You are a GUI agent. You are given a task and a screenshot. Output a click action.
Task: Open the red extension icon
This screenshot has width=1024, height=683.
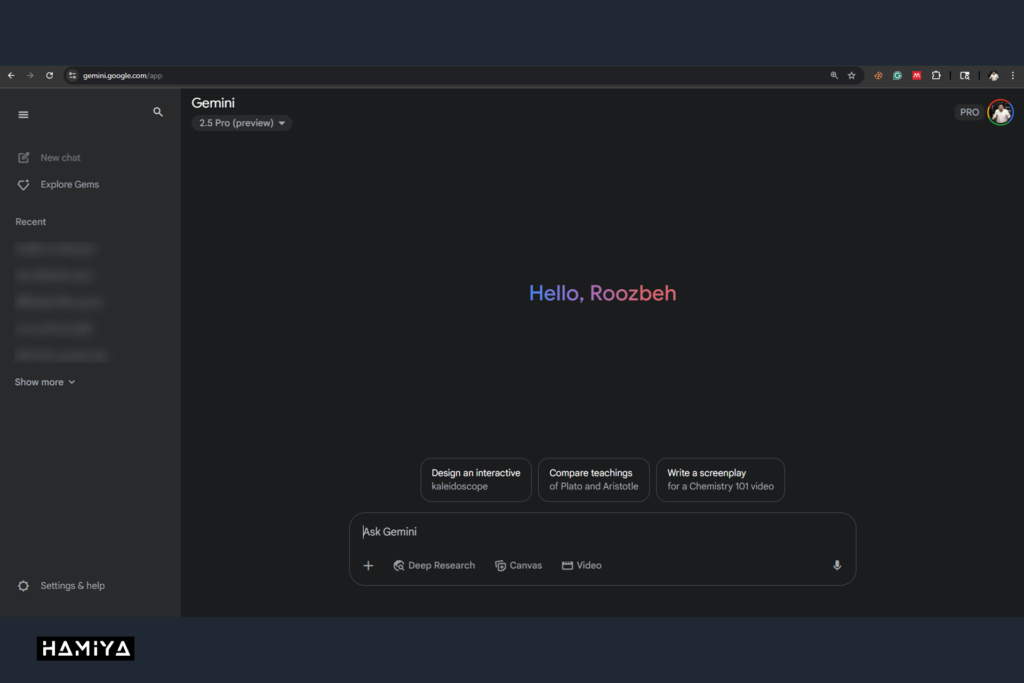917,76
